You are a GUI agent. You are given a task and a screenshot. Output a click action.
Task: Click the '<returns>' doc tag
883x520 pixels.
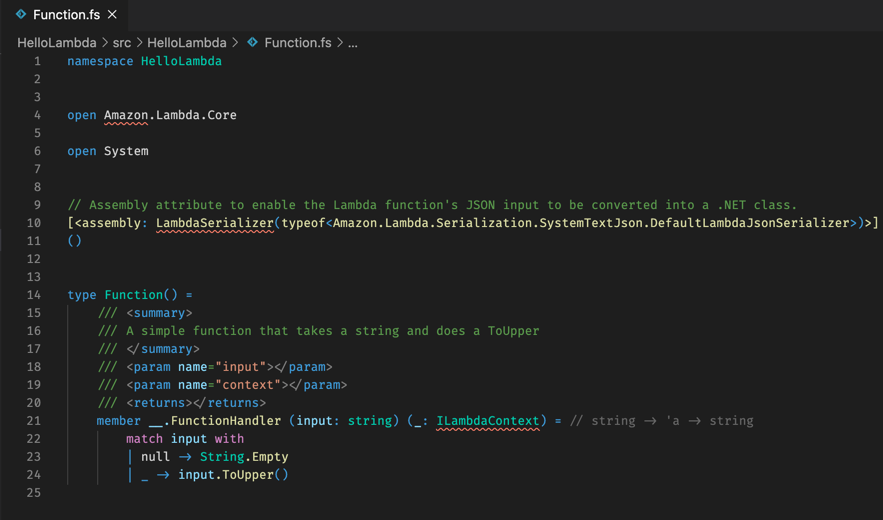pyautogui.click(x=159, y=403)
